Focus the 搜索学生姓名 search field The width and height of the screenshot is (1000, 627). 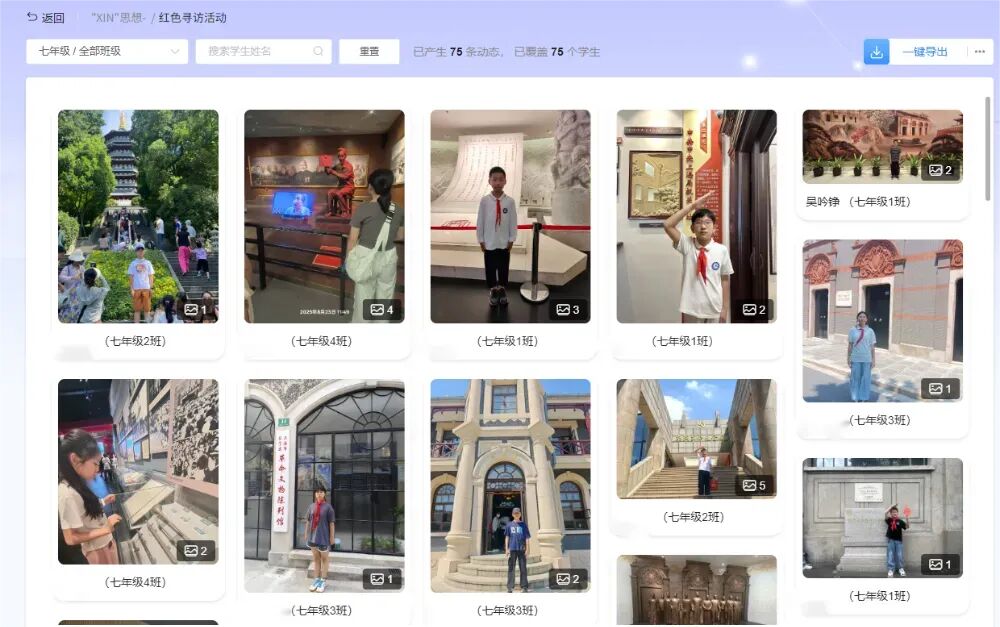(263, 51)
